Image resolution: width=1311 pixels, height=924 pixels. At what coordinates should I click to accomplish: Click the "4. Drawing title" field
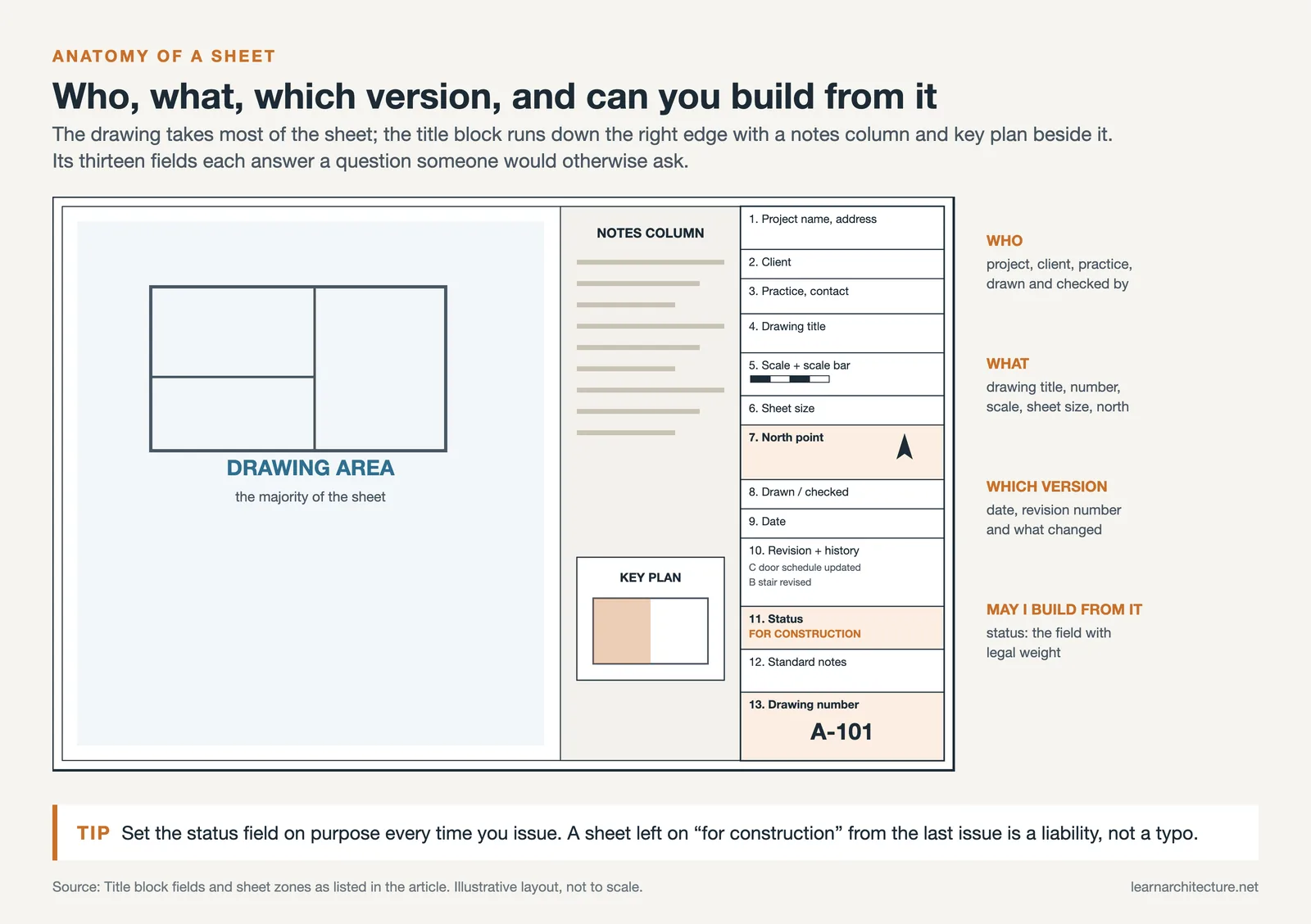tap(842, 333)
